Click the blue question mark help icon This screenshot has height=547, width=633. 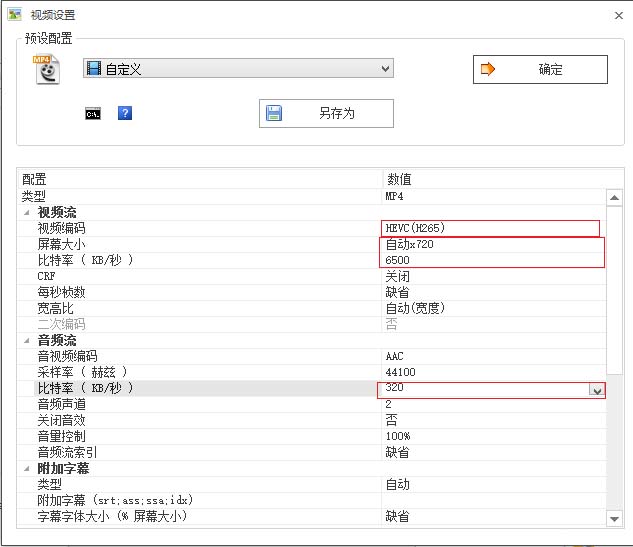125,113
